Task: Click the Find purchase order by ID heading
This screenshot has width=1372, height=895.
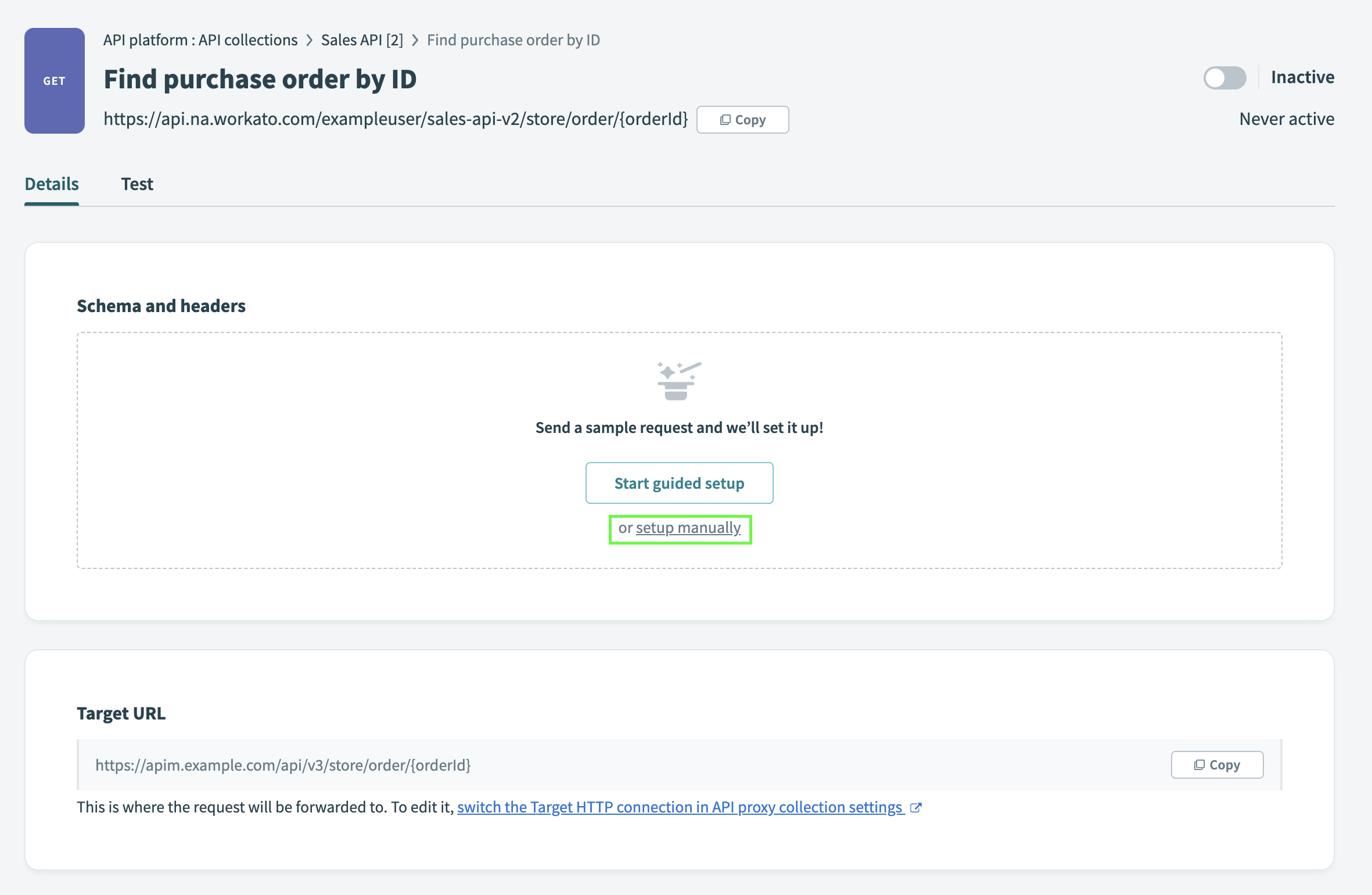Action: 260,79
